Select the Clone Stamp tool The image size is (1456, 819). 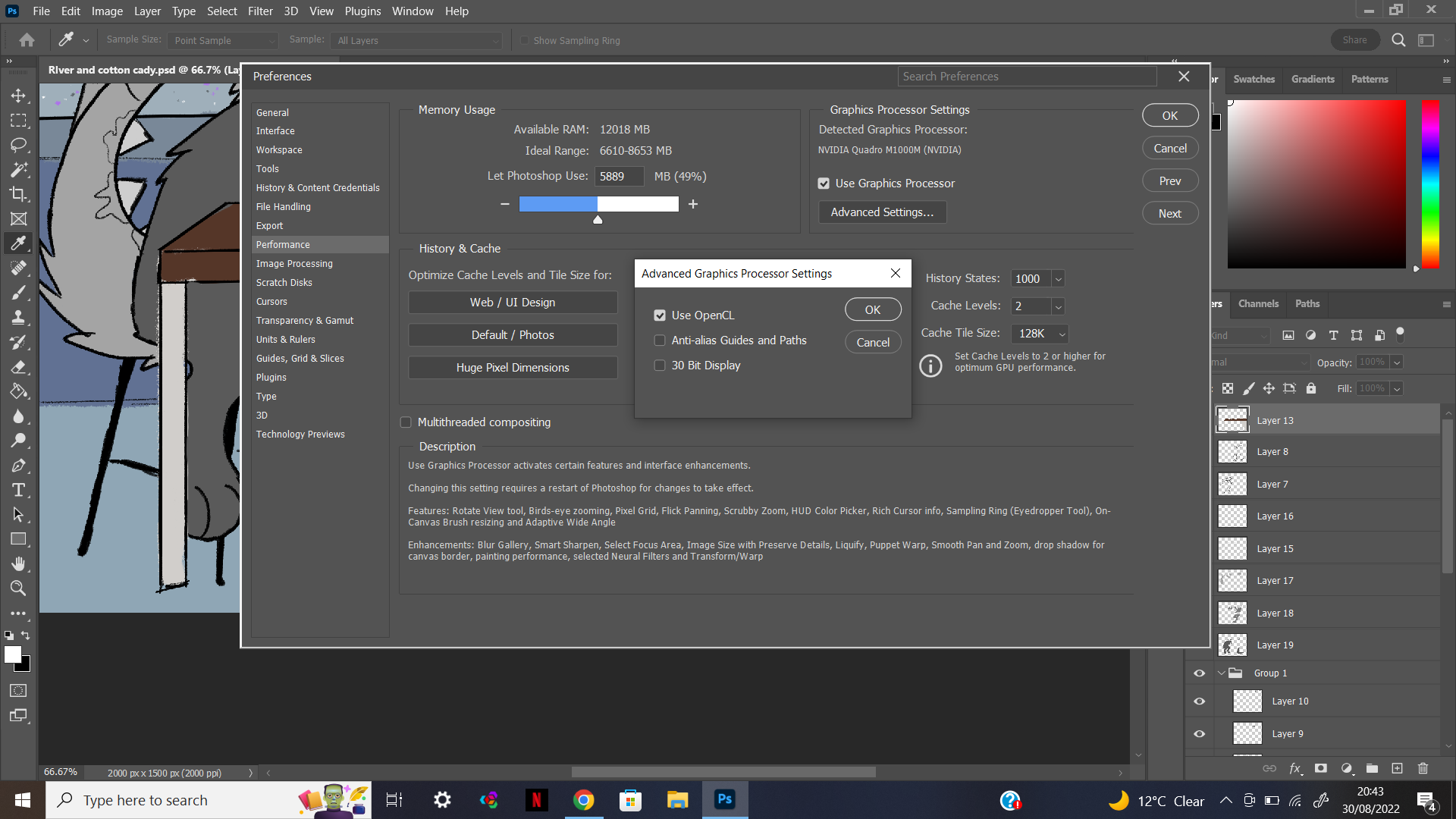(x=19, y=317)
